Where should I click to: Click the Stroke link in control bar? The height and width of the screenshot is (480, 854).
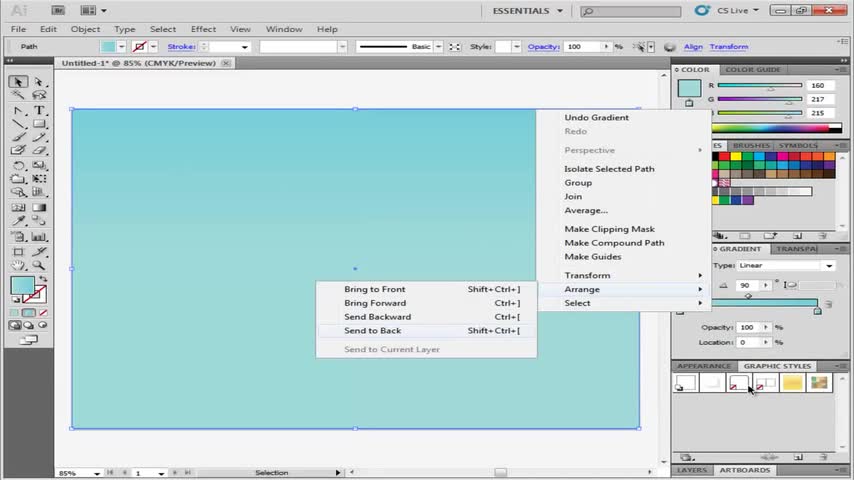181,47
